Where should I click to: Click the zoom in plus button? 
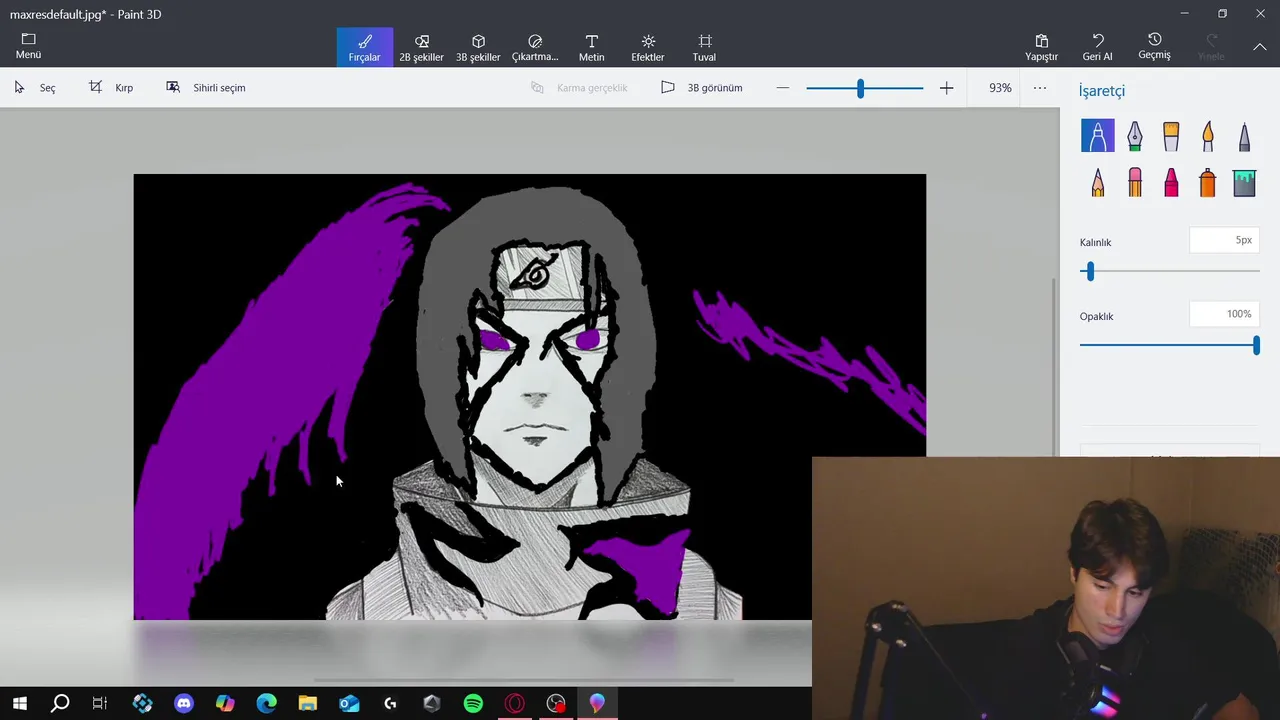point(946,88)
